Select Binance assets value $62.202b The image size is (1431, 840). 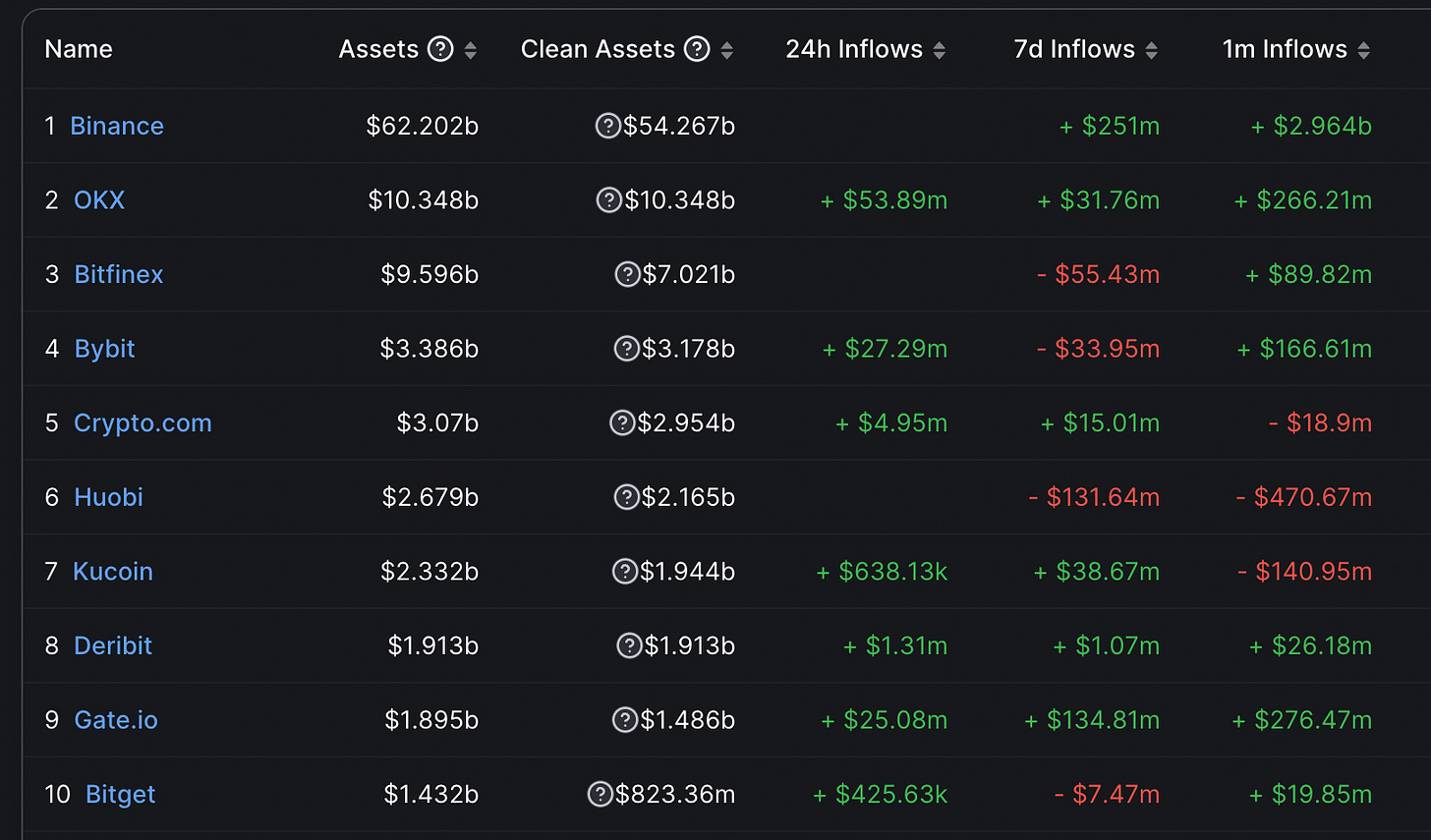tap(422, 126)
